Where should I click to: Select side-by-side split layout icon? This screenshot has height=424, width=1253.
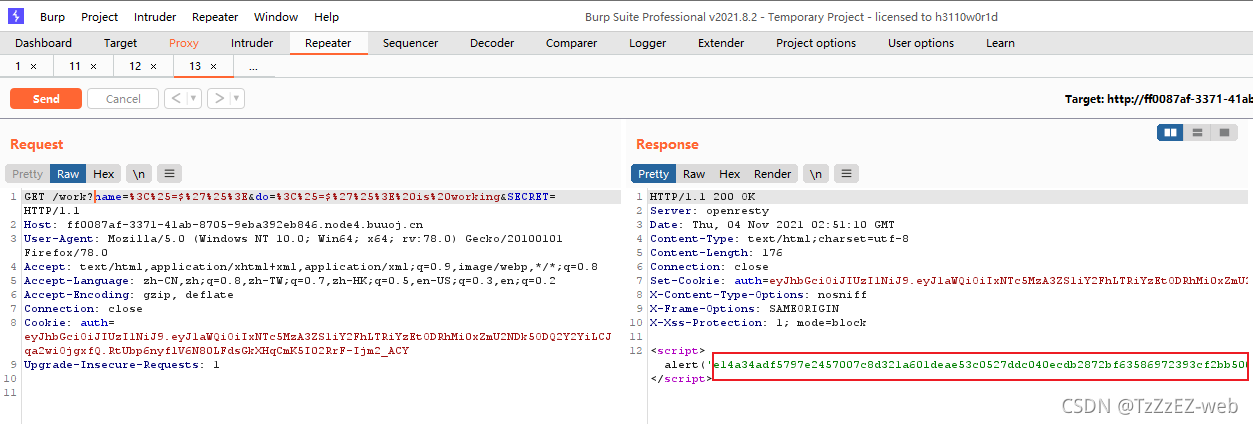click(1169, 132)
